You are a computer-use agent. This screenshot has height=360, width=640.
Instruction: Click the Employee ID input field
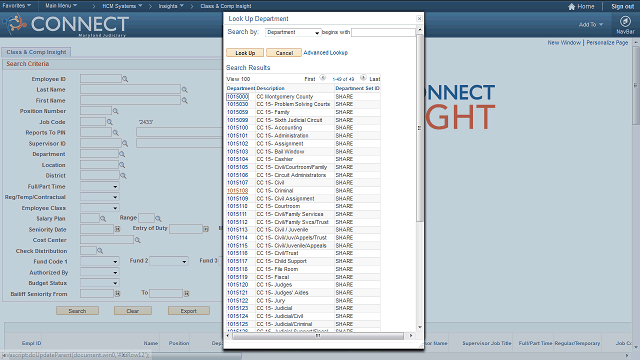tap(101, 79)
